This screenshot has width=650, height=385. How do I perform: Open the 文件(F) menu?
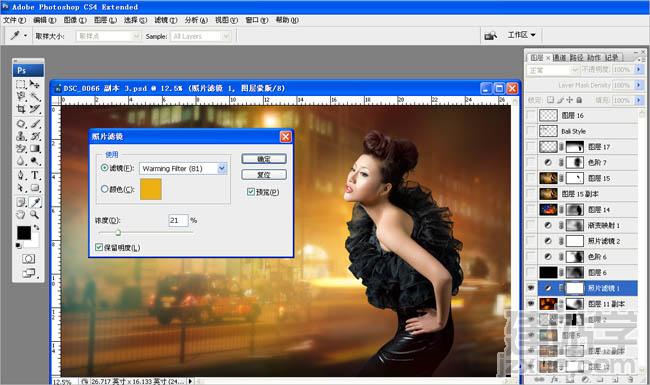pos(14,20)
